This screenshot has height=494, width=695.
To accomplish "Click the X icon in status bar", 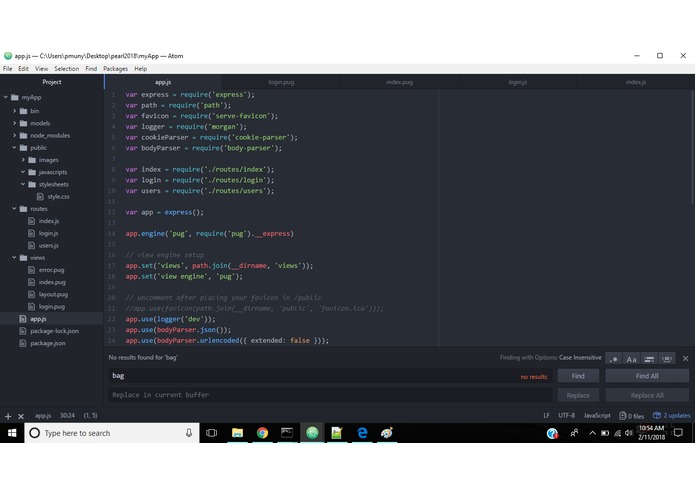I will click(21, 416).
